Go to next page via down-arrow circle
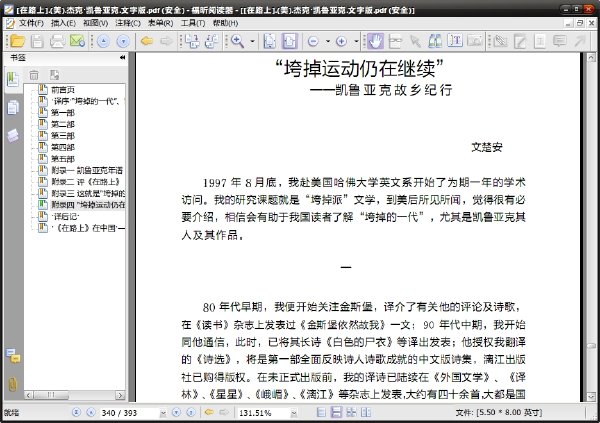600x423 pixels. pos(123,41)
